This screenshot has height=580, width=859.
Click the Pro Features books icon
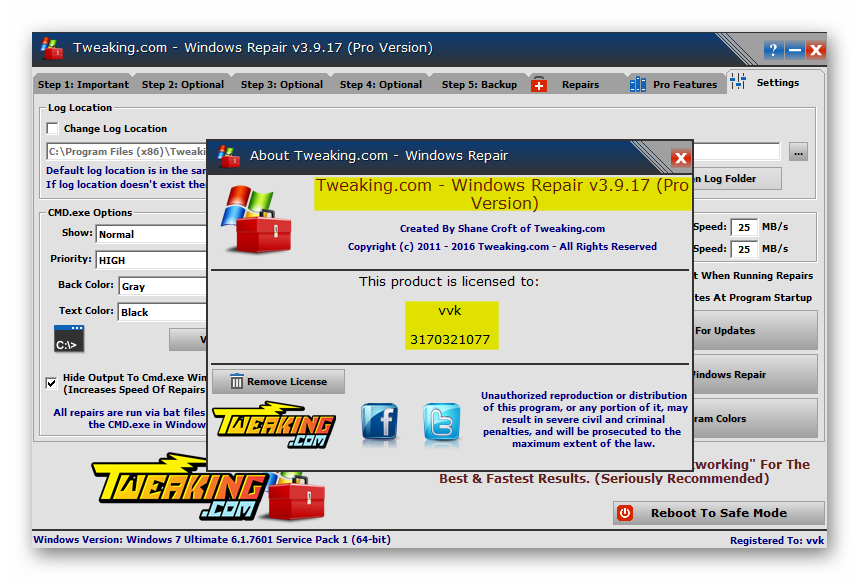[638, 84]
